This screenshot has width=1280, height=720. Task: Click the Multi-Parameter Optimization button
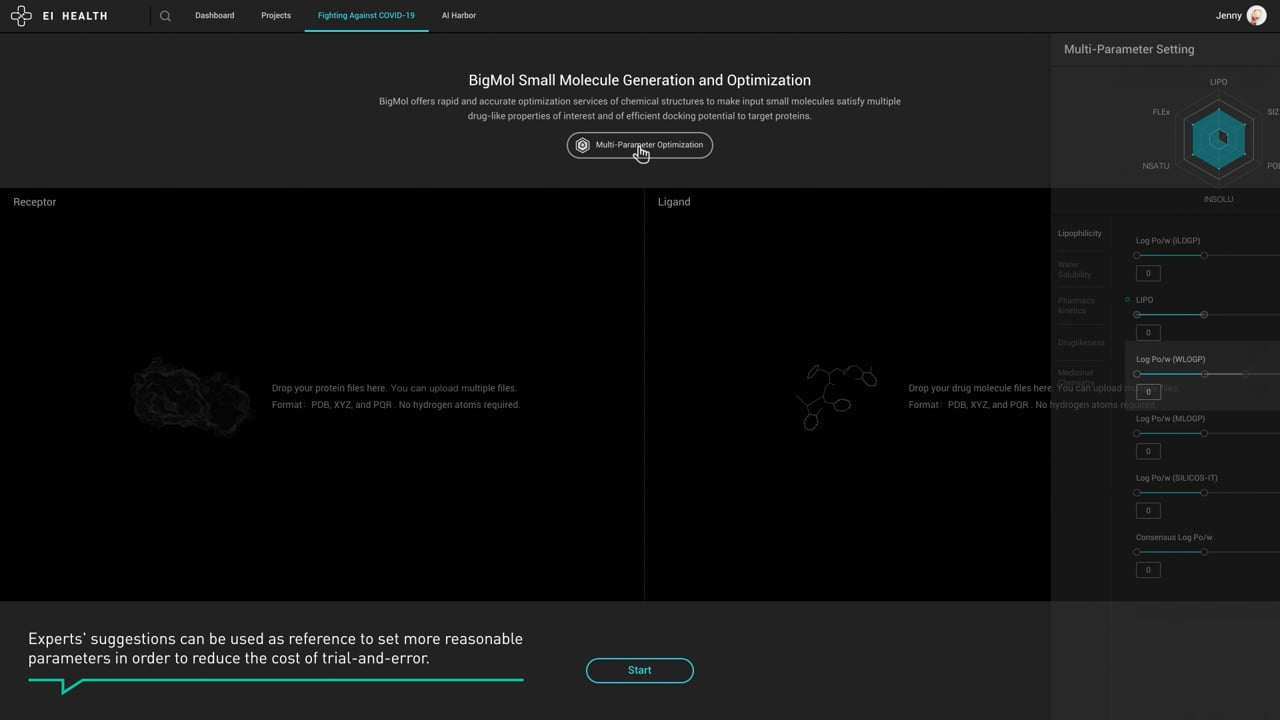click(x=640, y=145)
